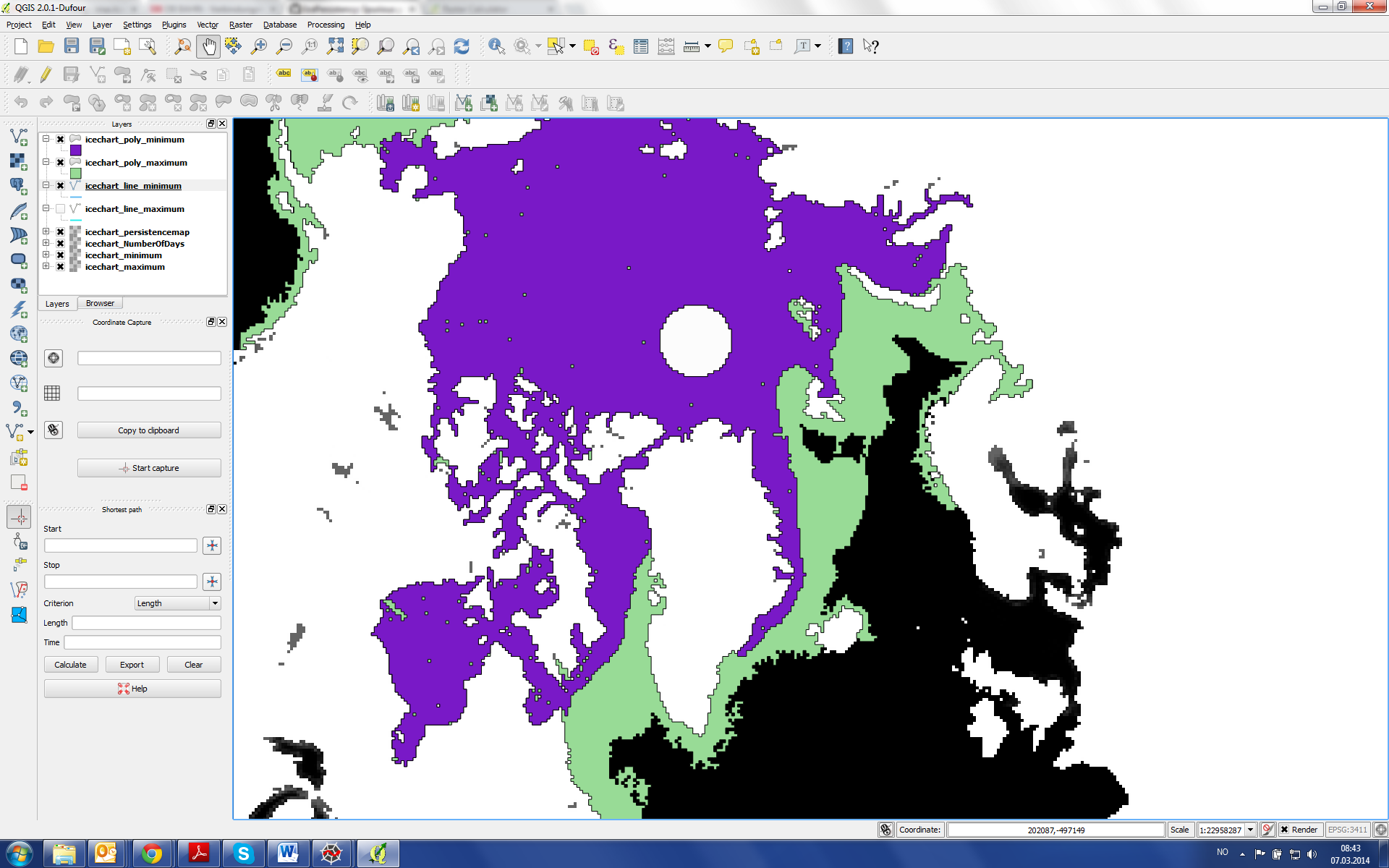Screen dimensions: 1389x868
Task: Click the Export button
Action: [x=132, y=665]
